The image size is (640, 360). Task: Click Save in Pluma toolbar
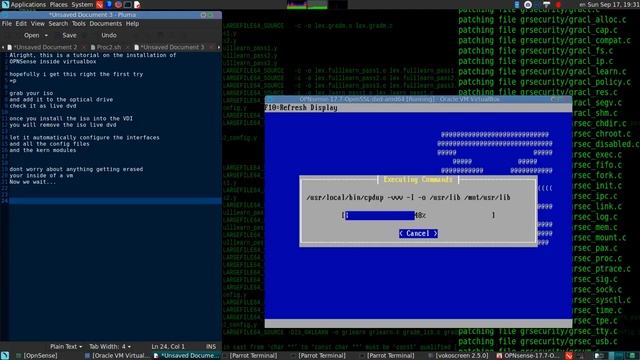(x=69, y=36)
